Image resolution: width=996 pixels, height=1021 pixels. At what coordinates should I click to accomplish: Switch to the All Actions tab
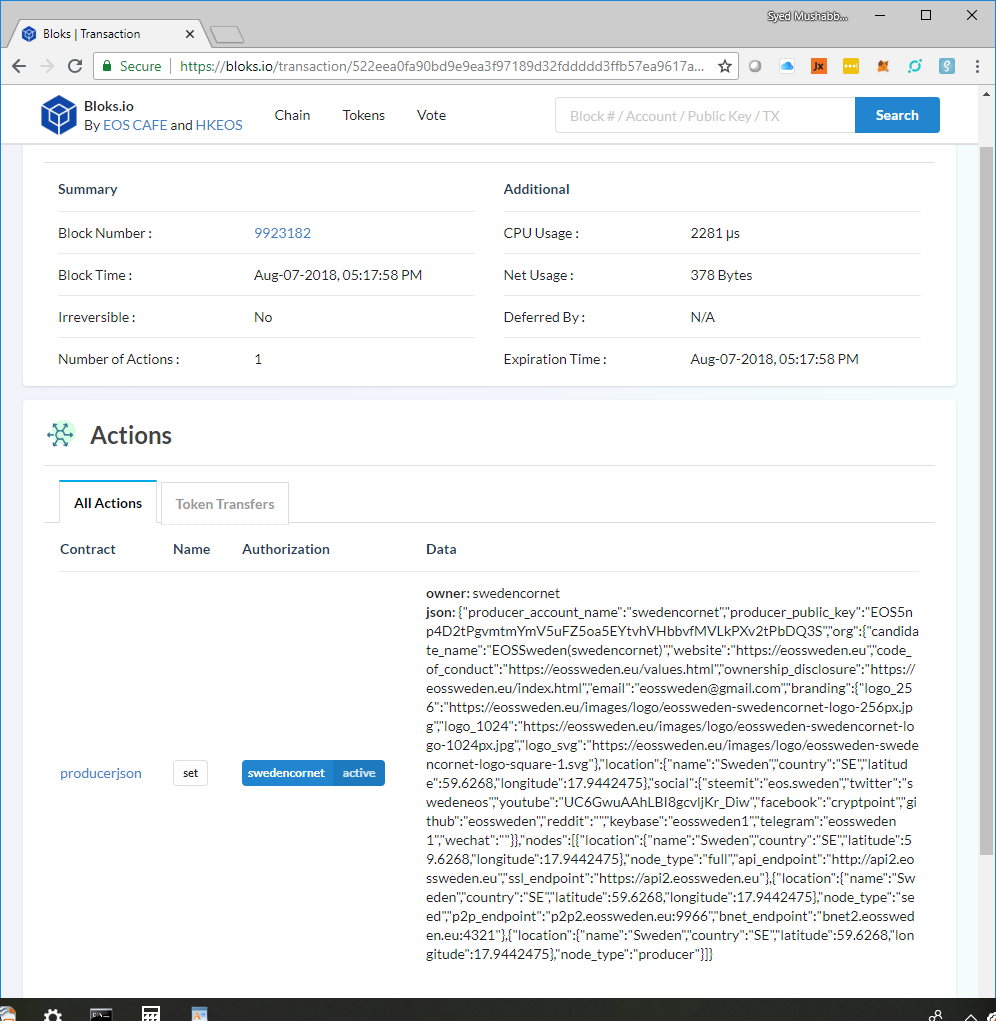[108, 503]
